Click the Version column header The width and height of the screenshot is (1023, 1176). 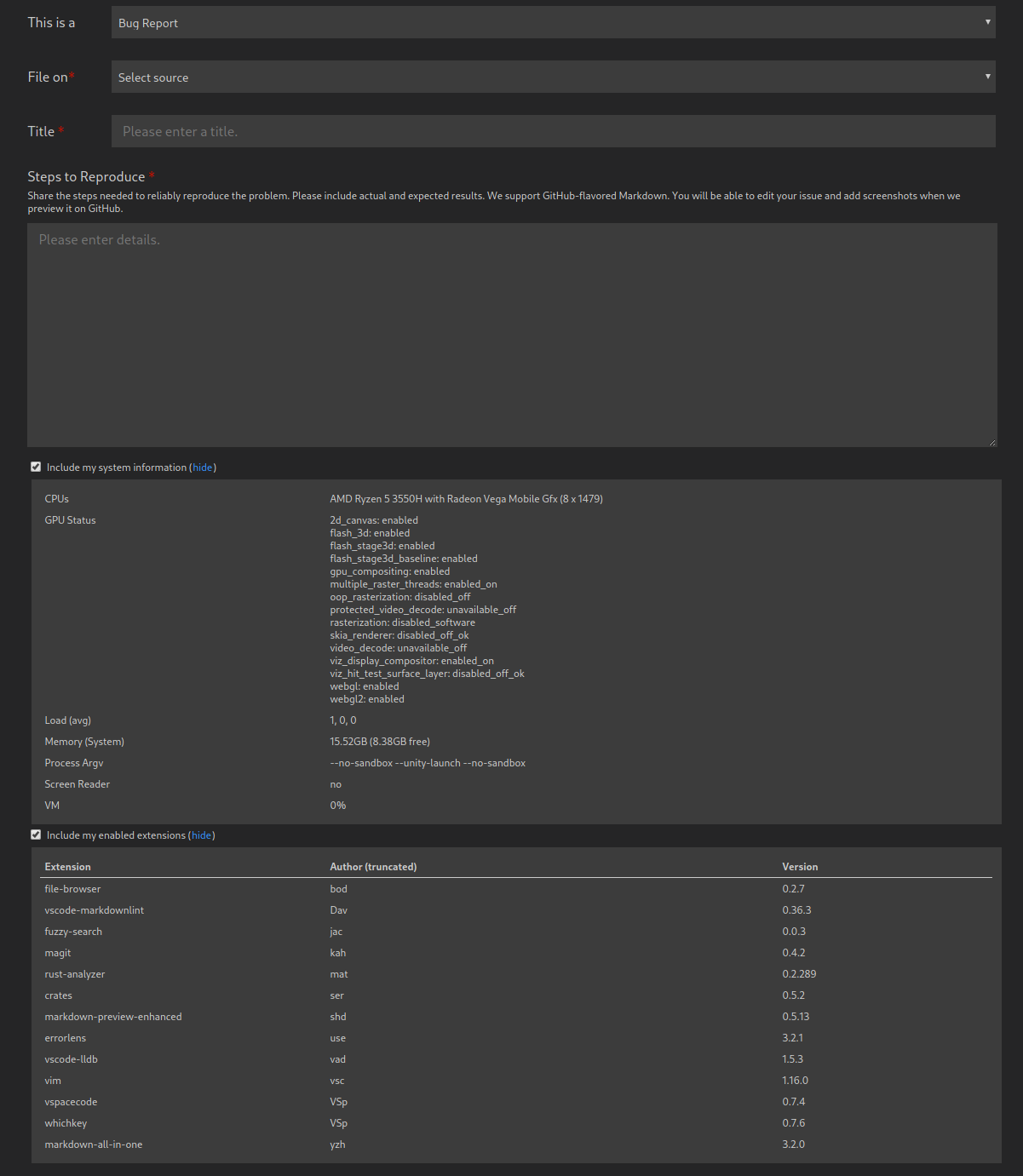(x=800, y=866)
